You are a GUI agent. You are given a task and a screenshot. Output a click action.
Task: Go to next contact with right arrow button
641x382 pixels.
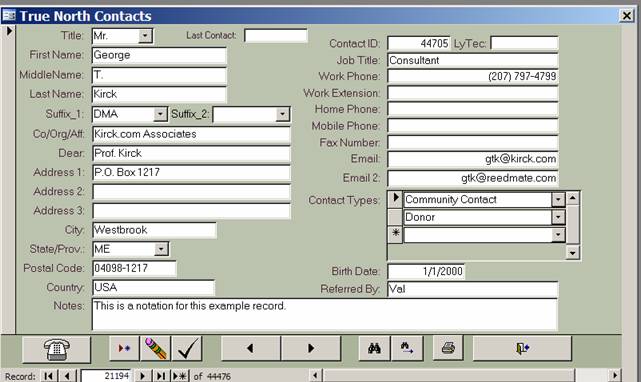[x=311, y=348]
